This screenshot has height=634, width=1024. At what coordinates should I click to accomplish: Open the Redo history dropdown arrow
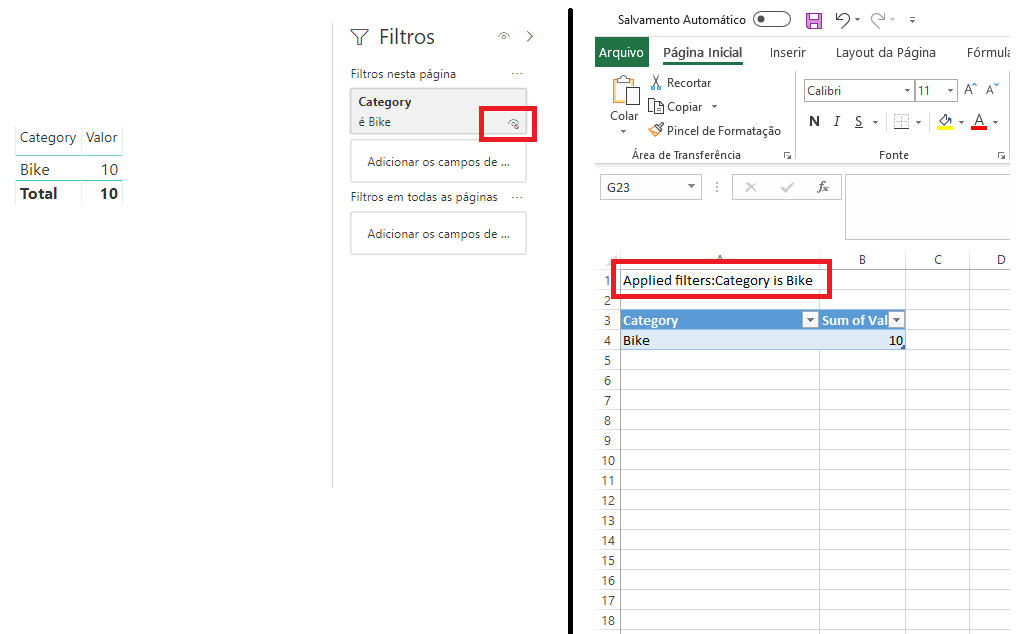(x=893, y=20)
